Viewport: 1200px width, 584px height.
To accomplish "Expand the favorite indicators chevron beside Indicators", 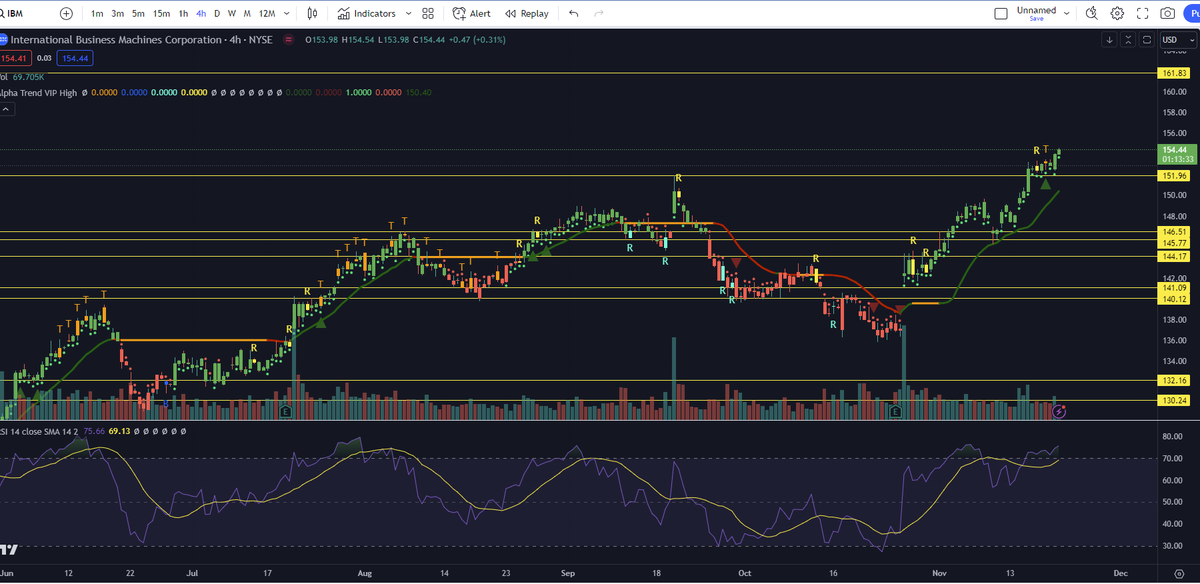I will (x=407, y=14).
